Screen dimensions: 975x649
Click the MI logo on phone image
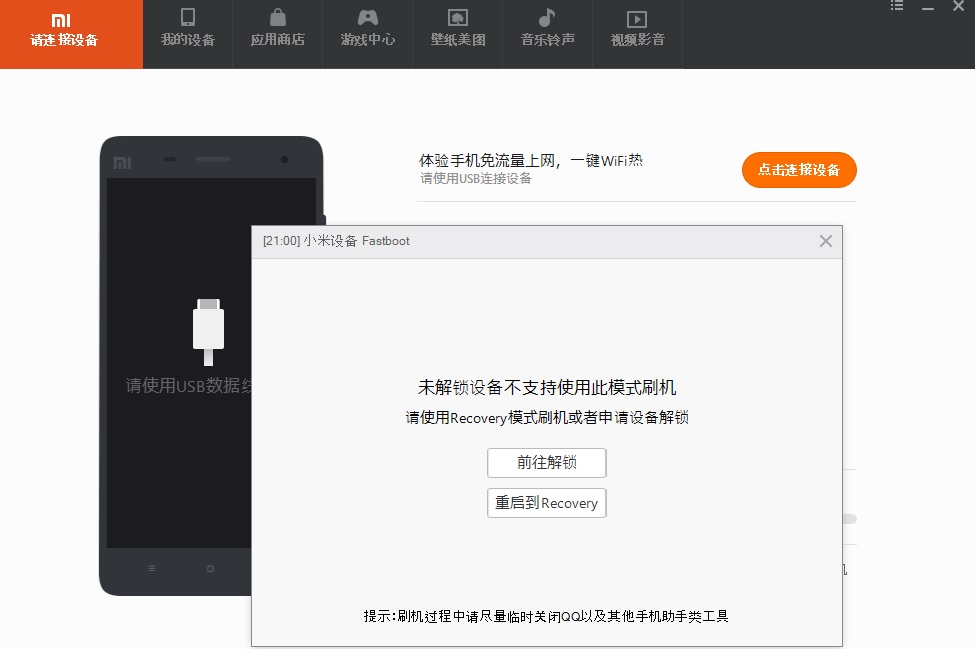122,162
